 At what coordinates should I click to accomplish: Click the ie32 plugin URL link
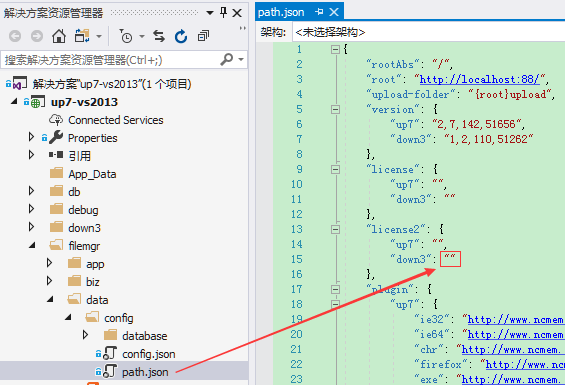(516, 319)
